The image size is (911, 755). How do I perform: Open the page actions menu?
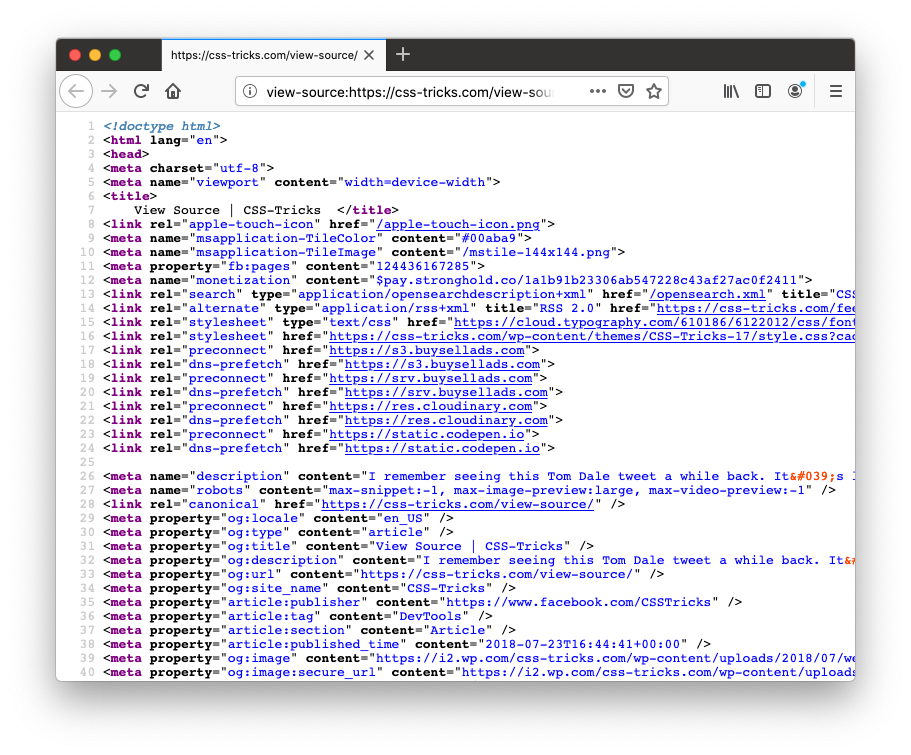[x=598, y=91]
